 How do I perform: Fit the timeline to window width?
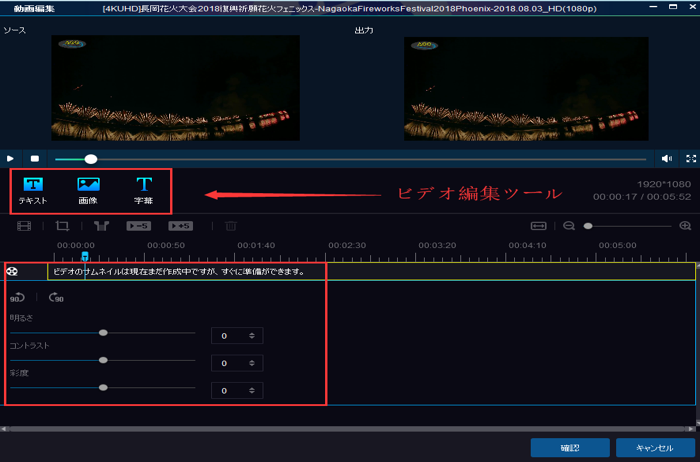538,226
